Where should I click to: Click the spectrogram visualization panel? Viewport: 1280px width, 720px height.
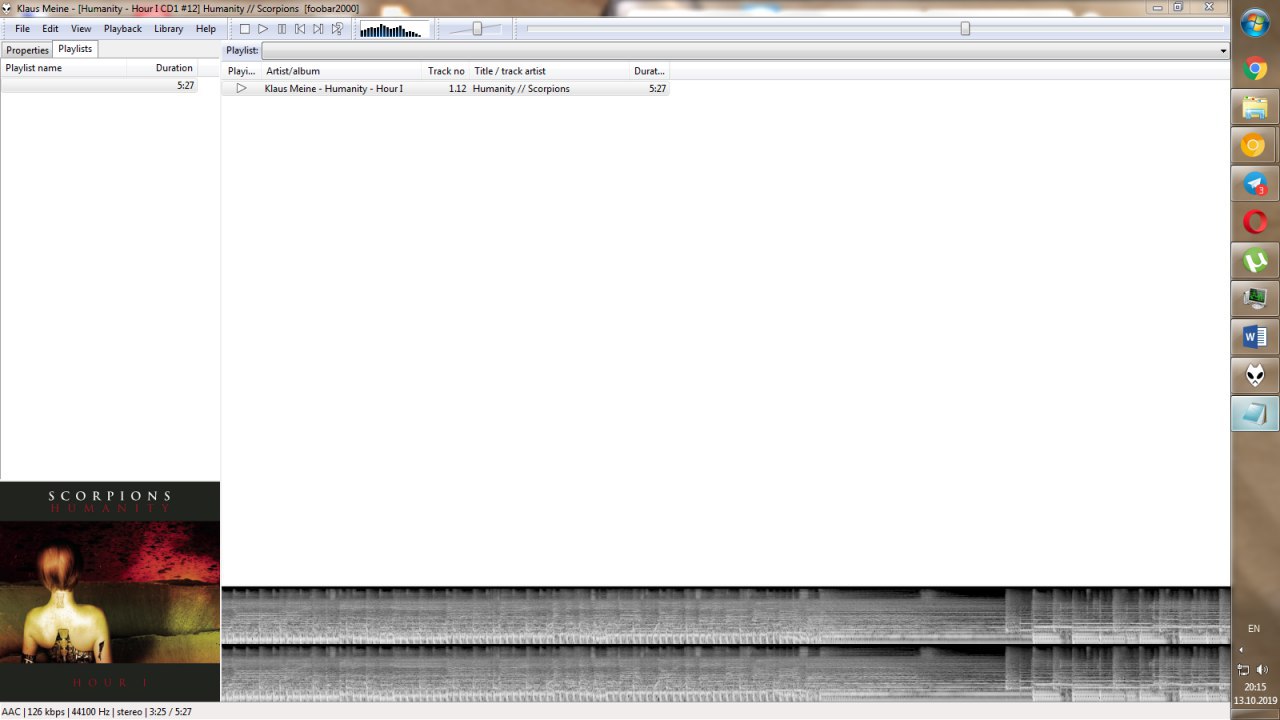tap(726, 644)
